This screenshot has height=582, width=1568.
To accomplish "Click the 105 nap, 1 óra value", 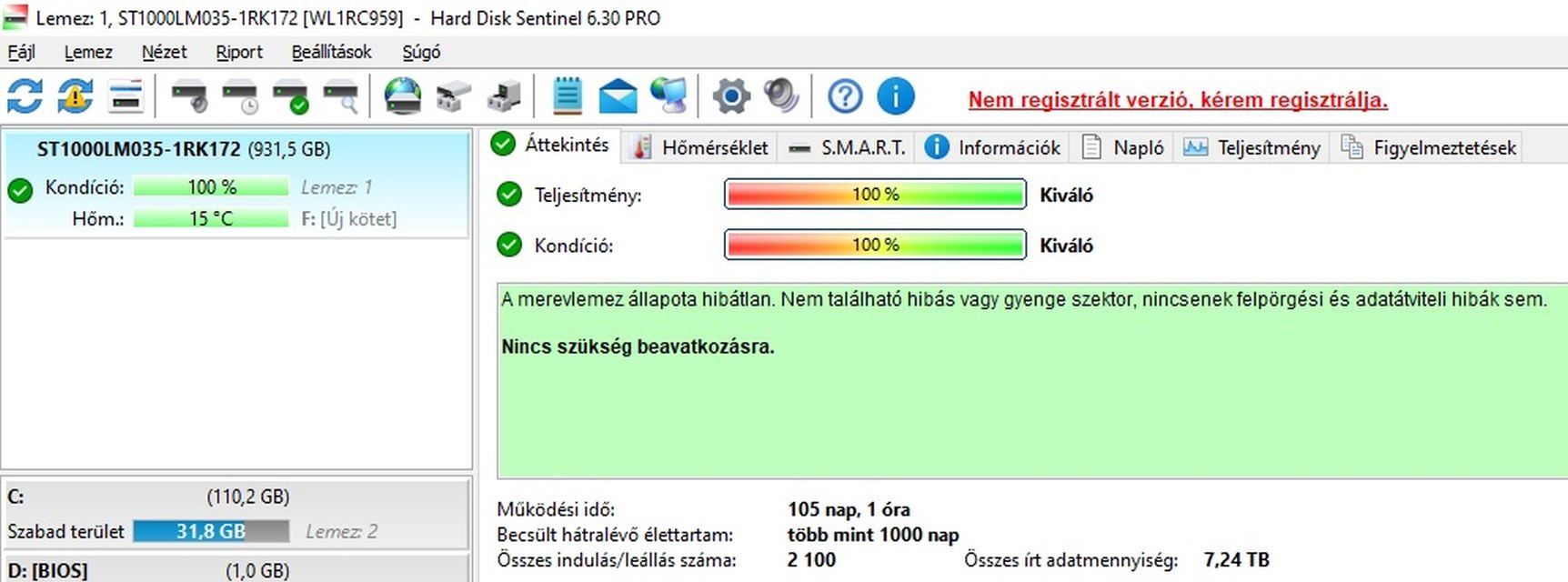I will (849, 509).
